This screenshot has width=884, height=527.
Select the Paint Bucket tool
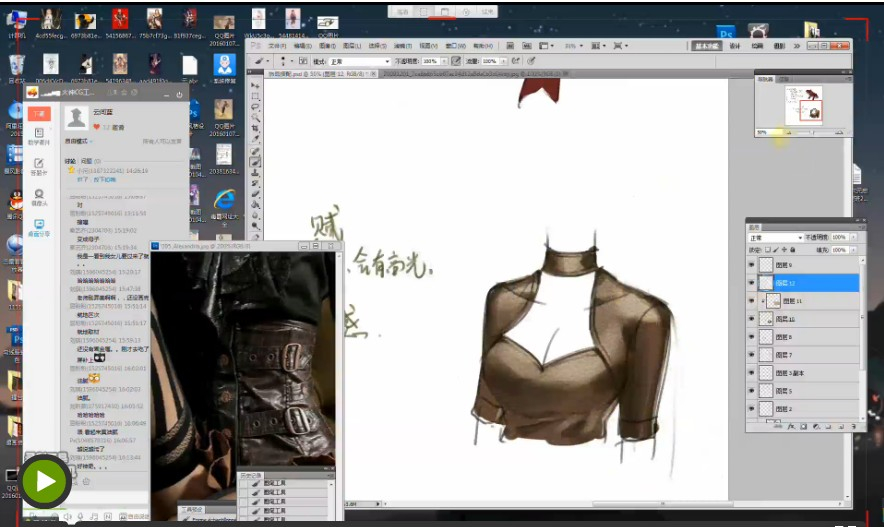tap(255, 205)
